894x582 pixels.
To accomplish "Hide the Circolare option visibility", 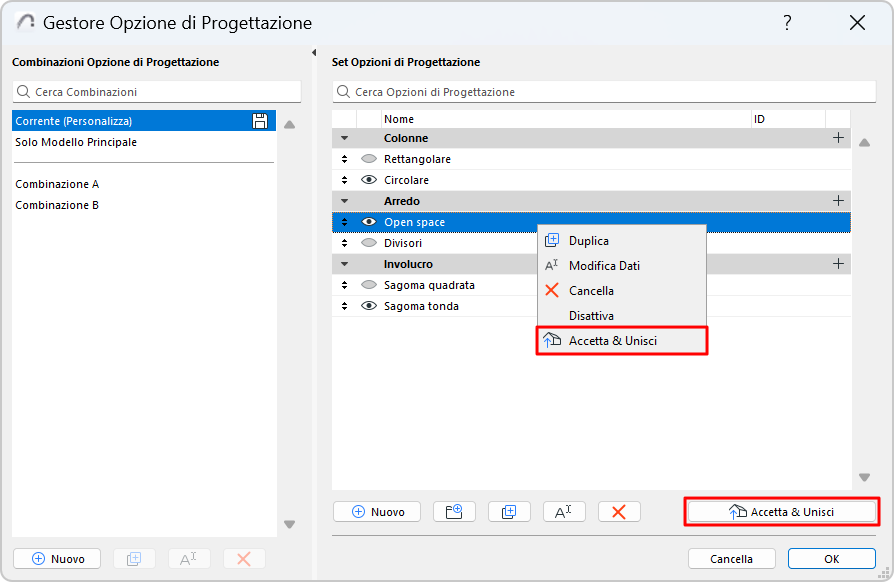I will click(369, 180).
